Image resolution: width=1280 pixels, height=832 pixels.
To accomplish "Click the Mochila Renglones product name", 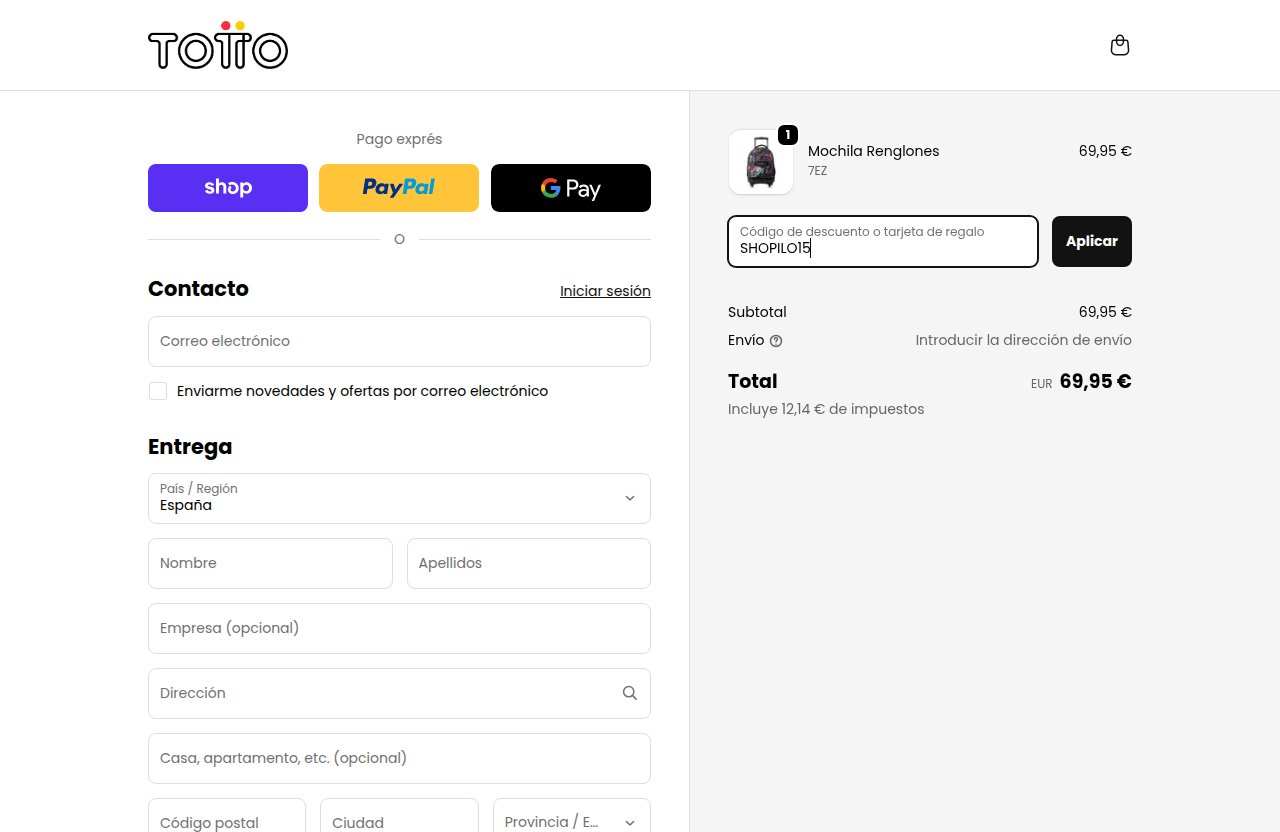I will (873, 151).
